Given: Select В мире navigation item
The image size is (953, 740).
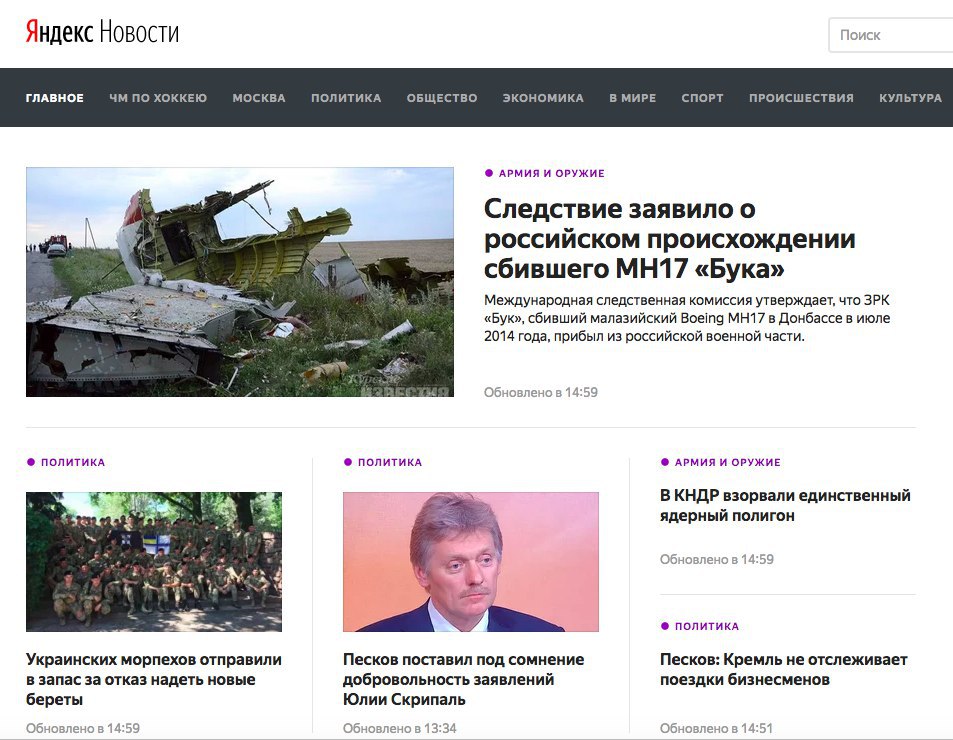Looking at the screenshot, I should (x=633, y=98).
